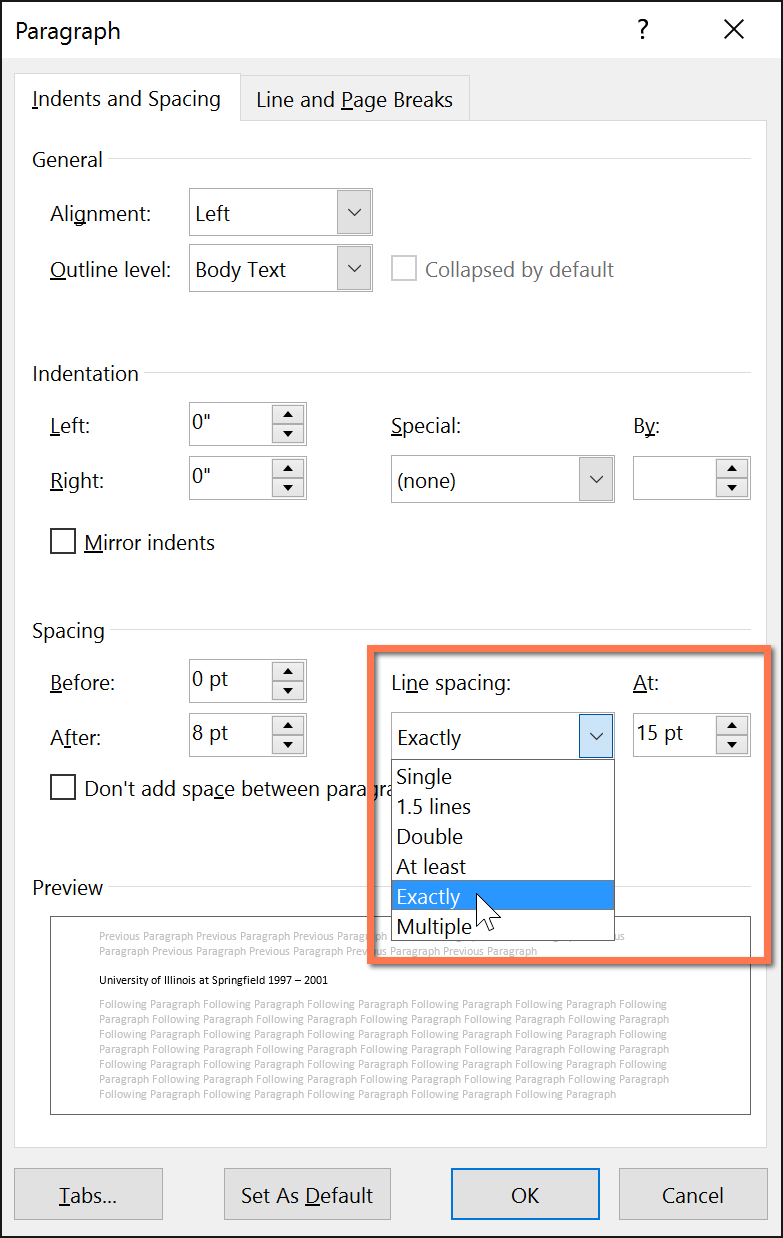Open the Alignment dropdown
Screen dimensions: 783x1238
pyautogui.click(x=353, y=212)
